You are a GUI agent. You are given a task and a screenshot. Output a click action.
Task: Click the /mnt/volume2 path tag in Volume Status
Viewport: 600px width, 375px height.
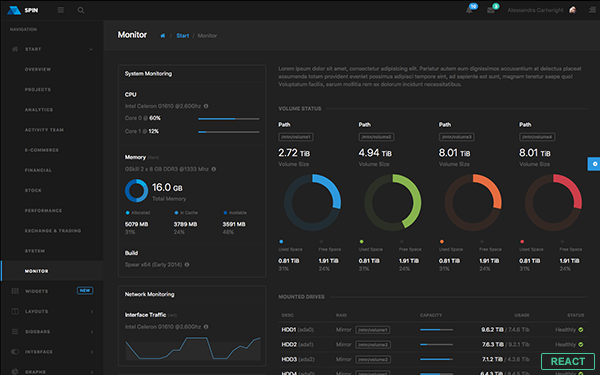pyautogui.click(x=377, y=137)
